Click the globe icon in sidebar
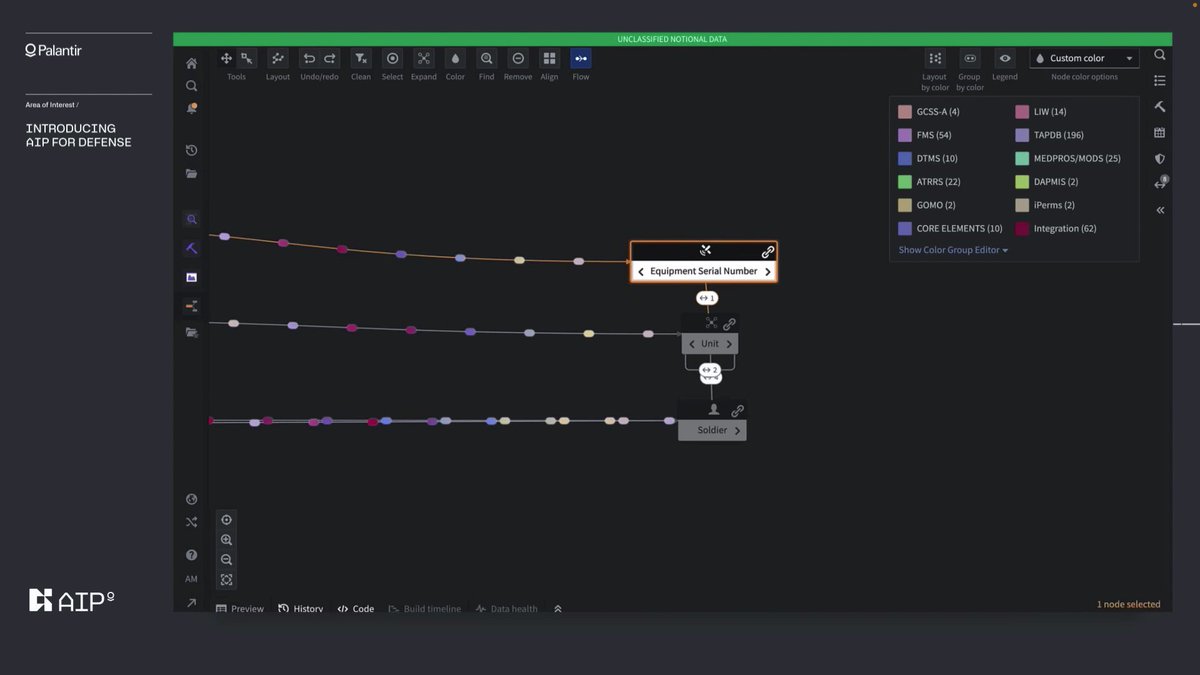1200x675 pixels. (191, 499)
